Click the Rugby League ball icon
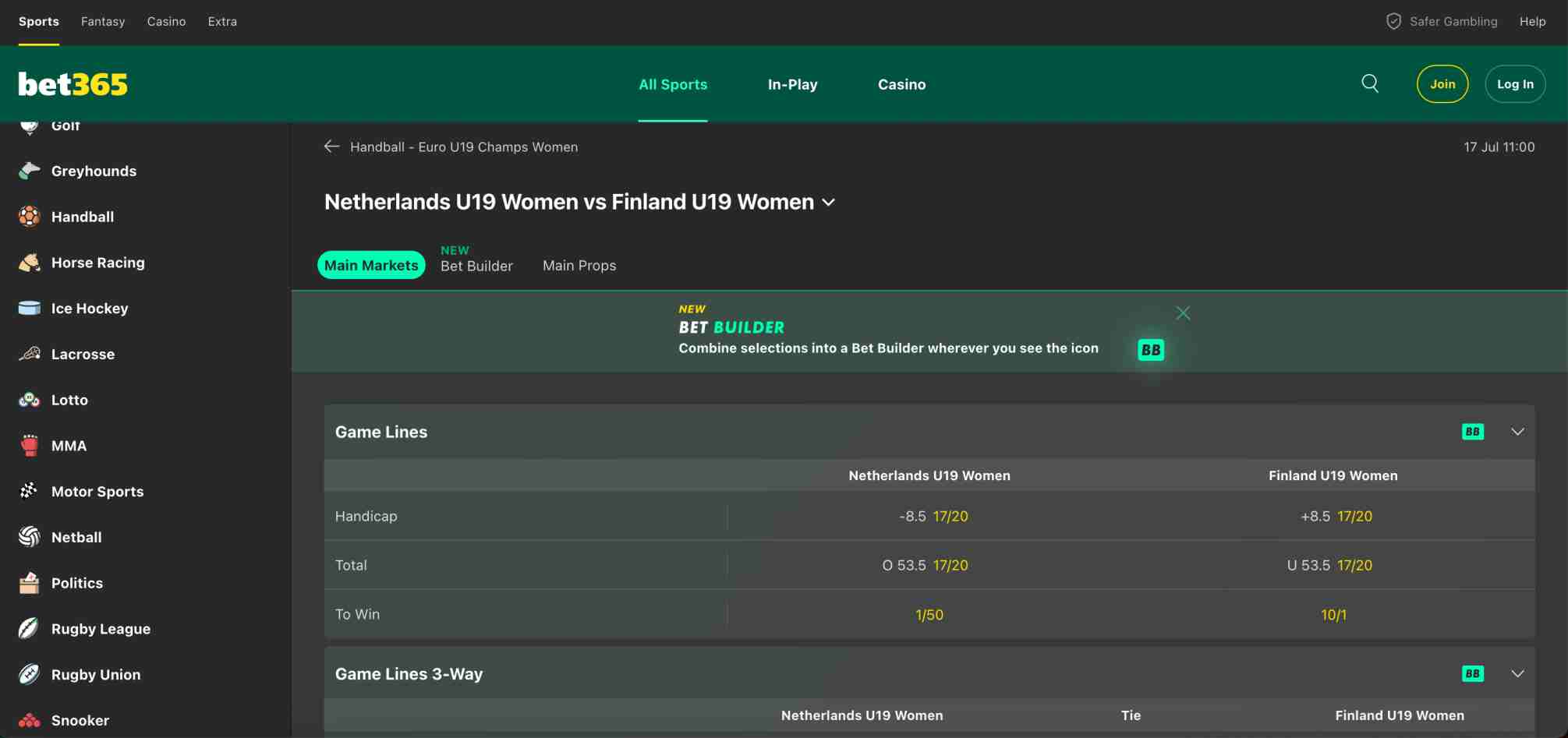The height and width of the screenshot is (738, 1568). pyautogui.click(x=30, y=629)
